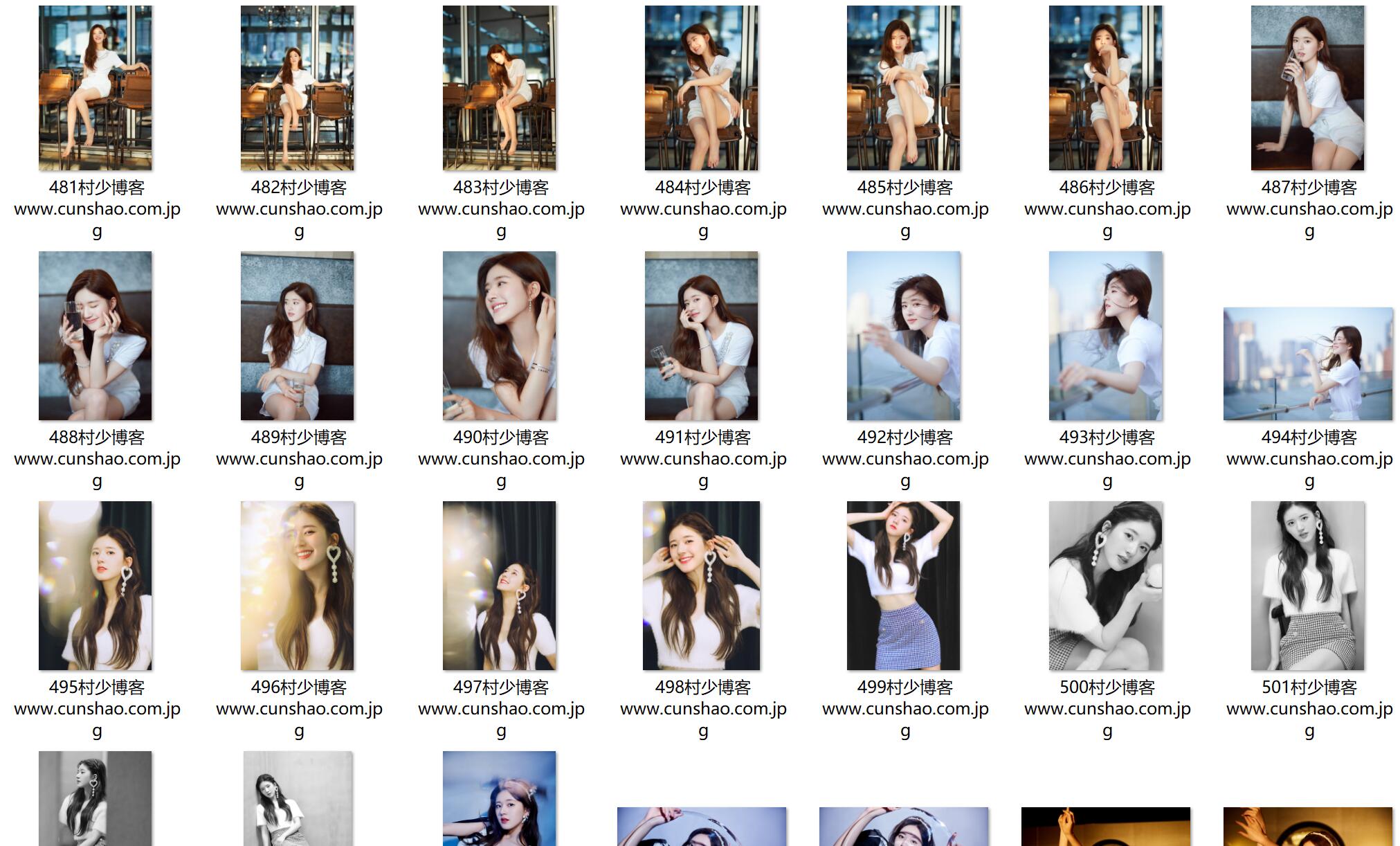Click the 501 monochrome photo thumbnail
Screen dimensions: 1400x846
tap(1308, 586)
